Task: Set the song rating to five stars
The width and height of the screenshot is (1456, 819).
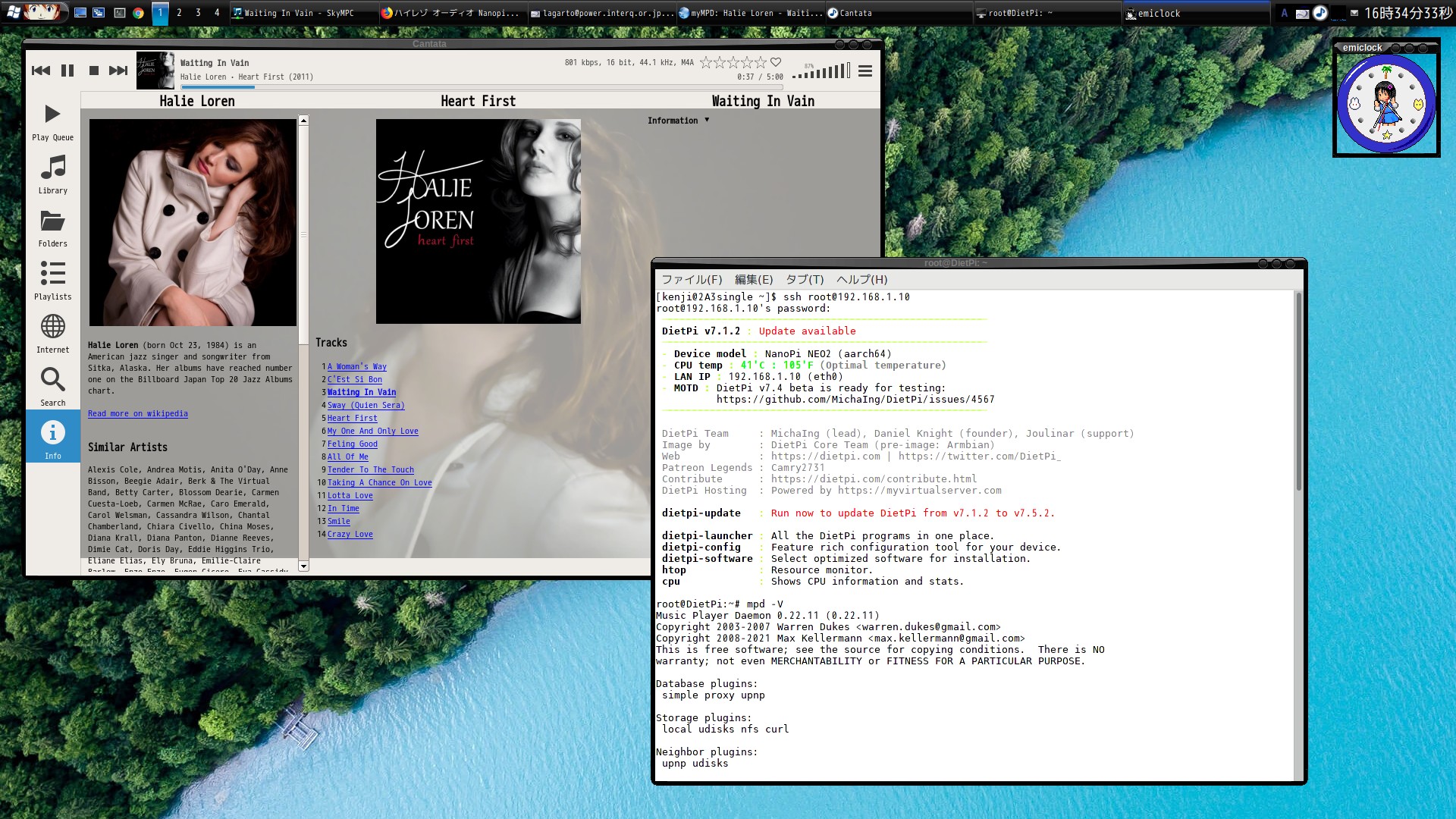Action: [x=761, y=62]
